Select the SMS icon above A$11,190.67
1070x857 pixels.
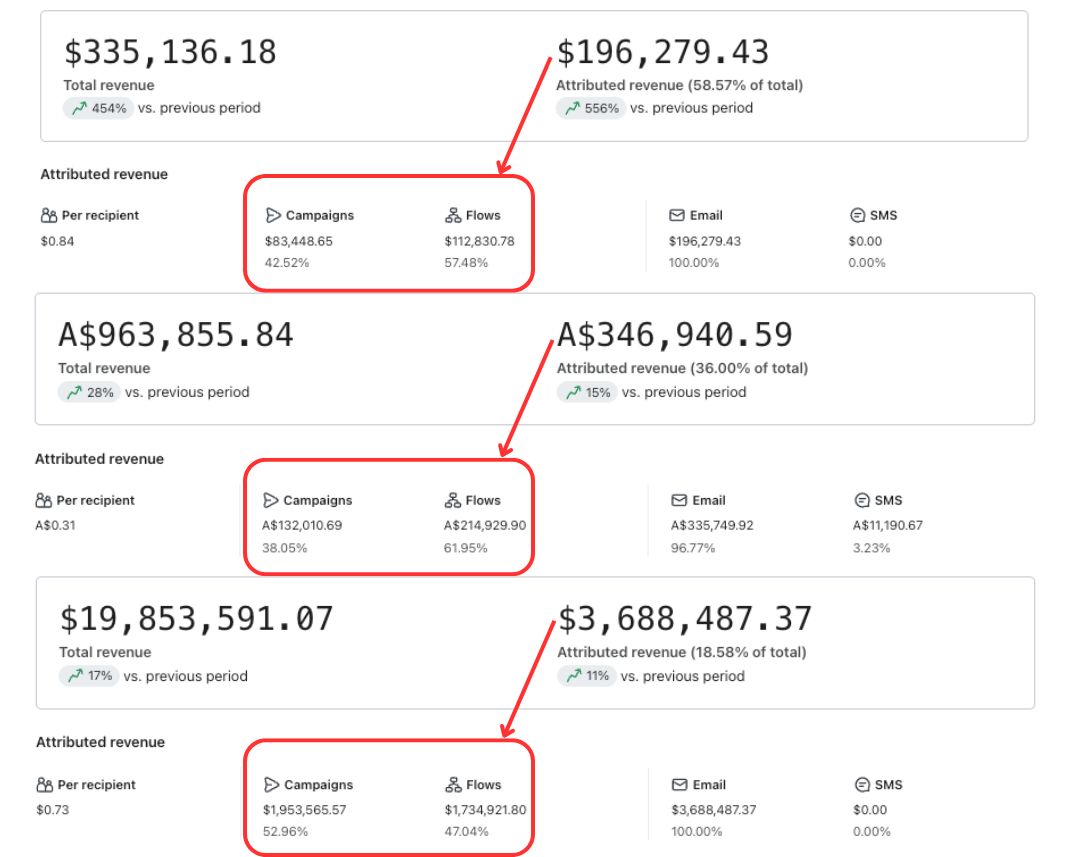point(862,501)
